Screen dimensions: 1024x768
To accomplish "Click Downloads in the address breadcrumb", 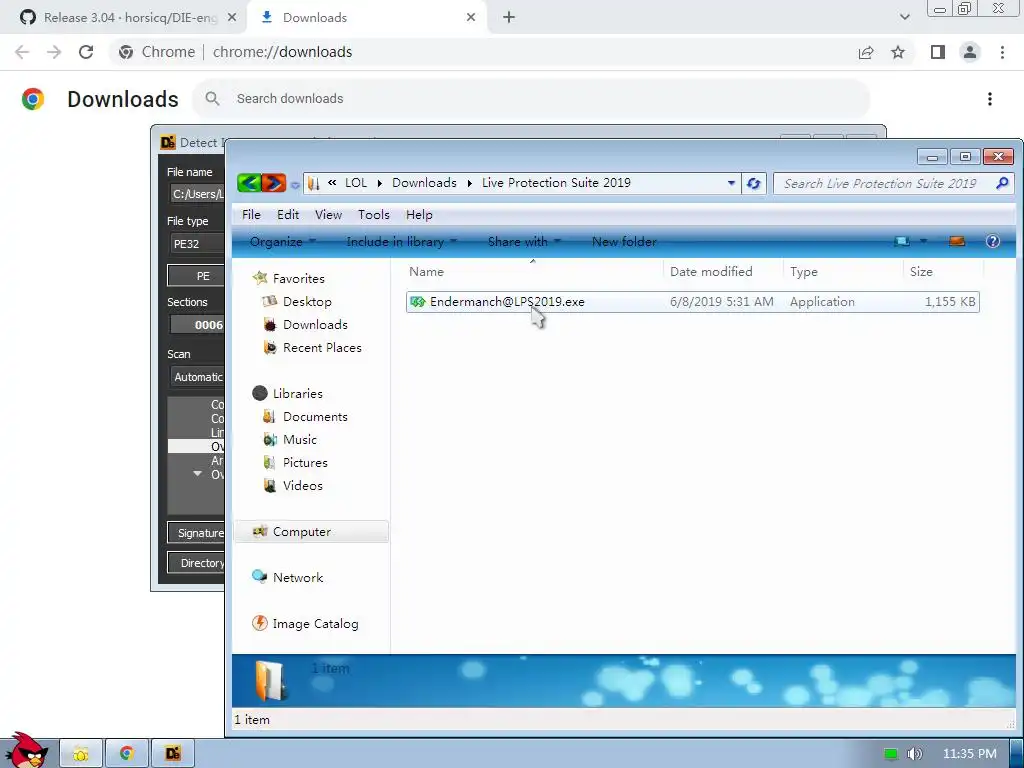I will pyautogui.click(x=424, y=183).
